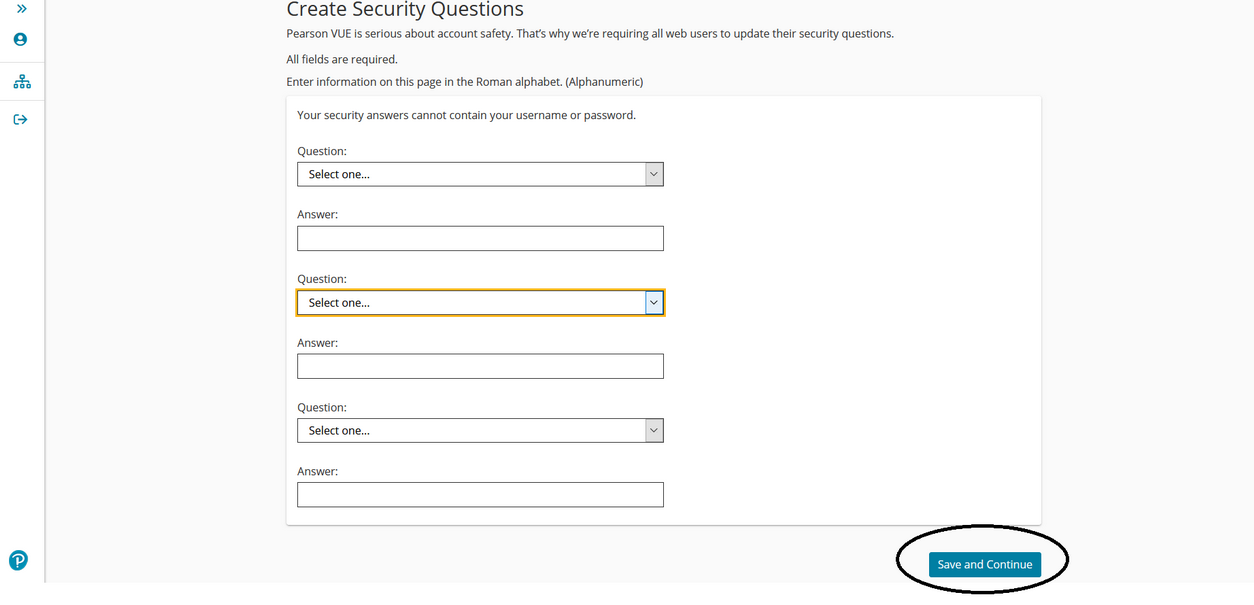Screen dimensions: 1254x605
Task: Click the 'Create Security Questions' heading
Action: 405,10
